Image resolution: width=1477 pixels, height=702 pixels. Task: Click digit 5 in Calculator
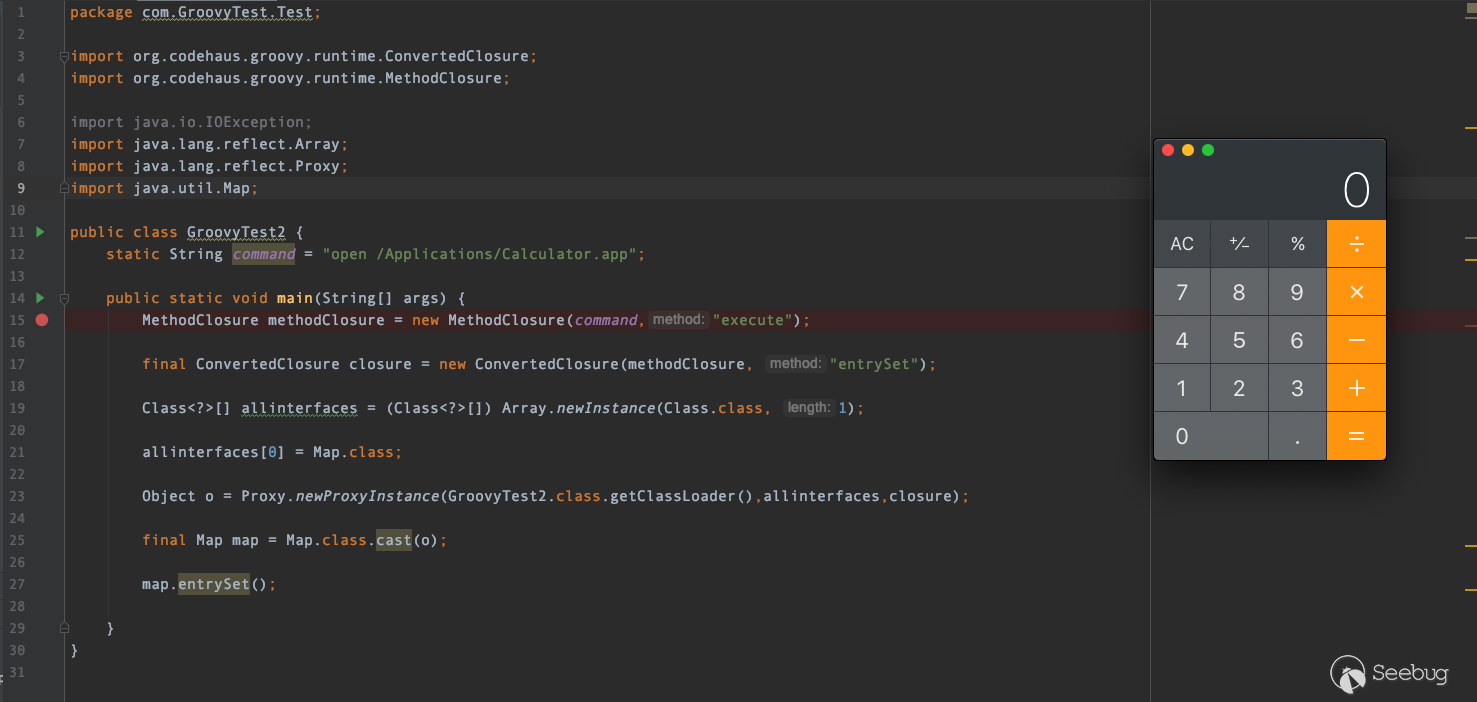[1239, 340]
